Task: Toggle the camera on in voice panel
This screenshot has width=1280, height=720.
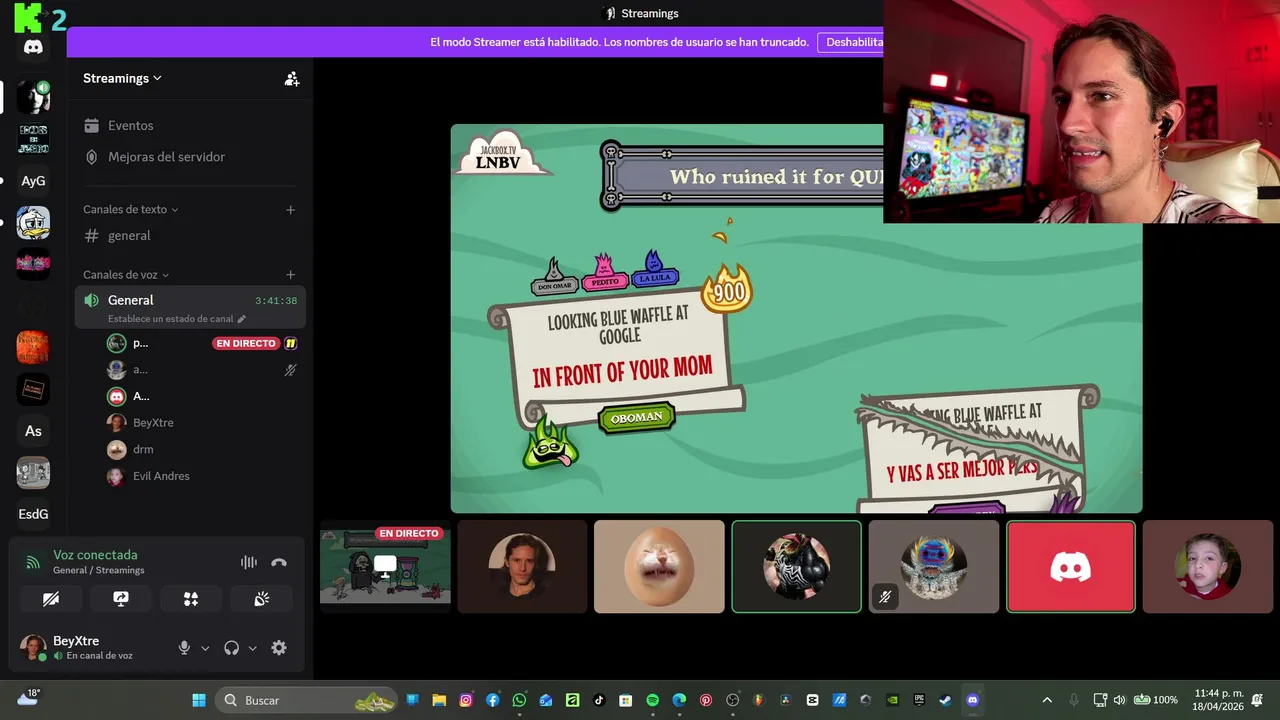Action: (51, 599)
